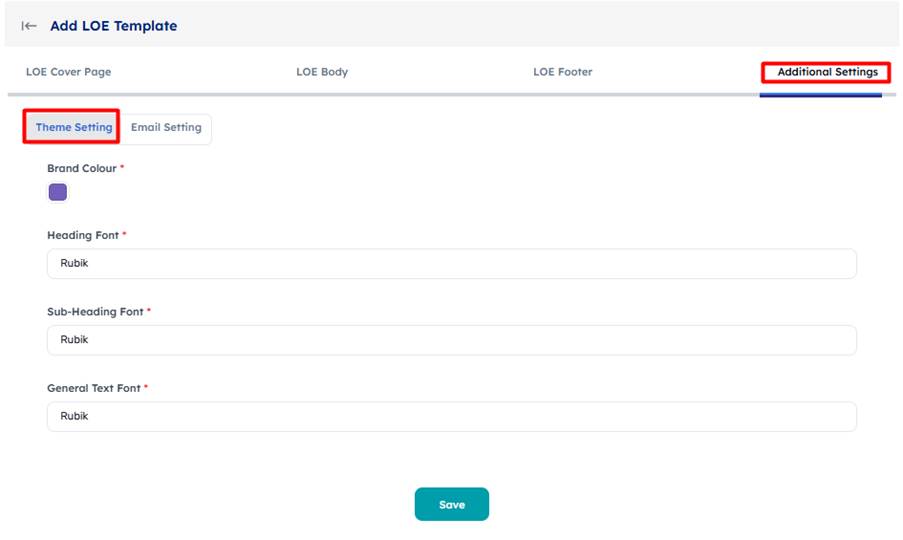This screenshot has width=903, height=540.
Task: Switch to the Email Setting sub-tab
Action: pos(166,127)
